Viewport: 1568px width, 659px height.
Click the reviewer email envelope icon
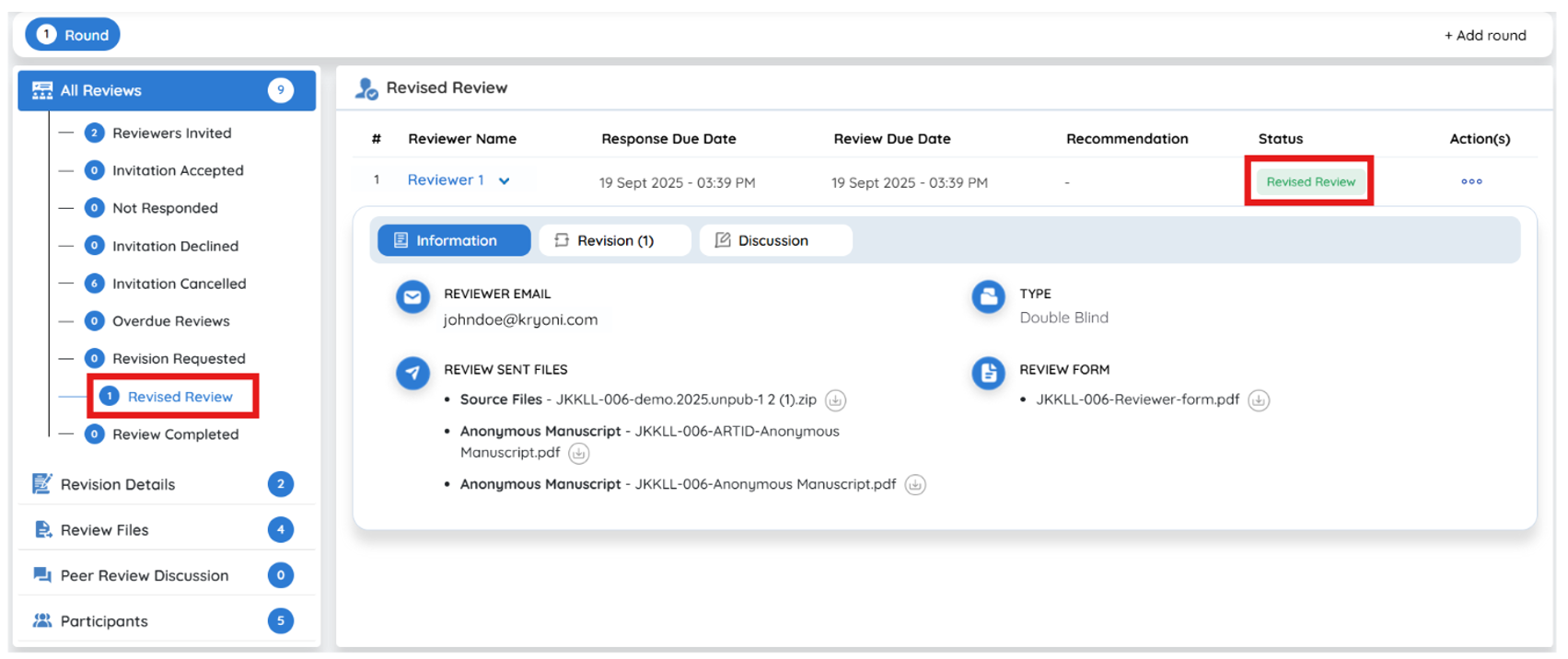point(412,297)
